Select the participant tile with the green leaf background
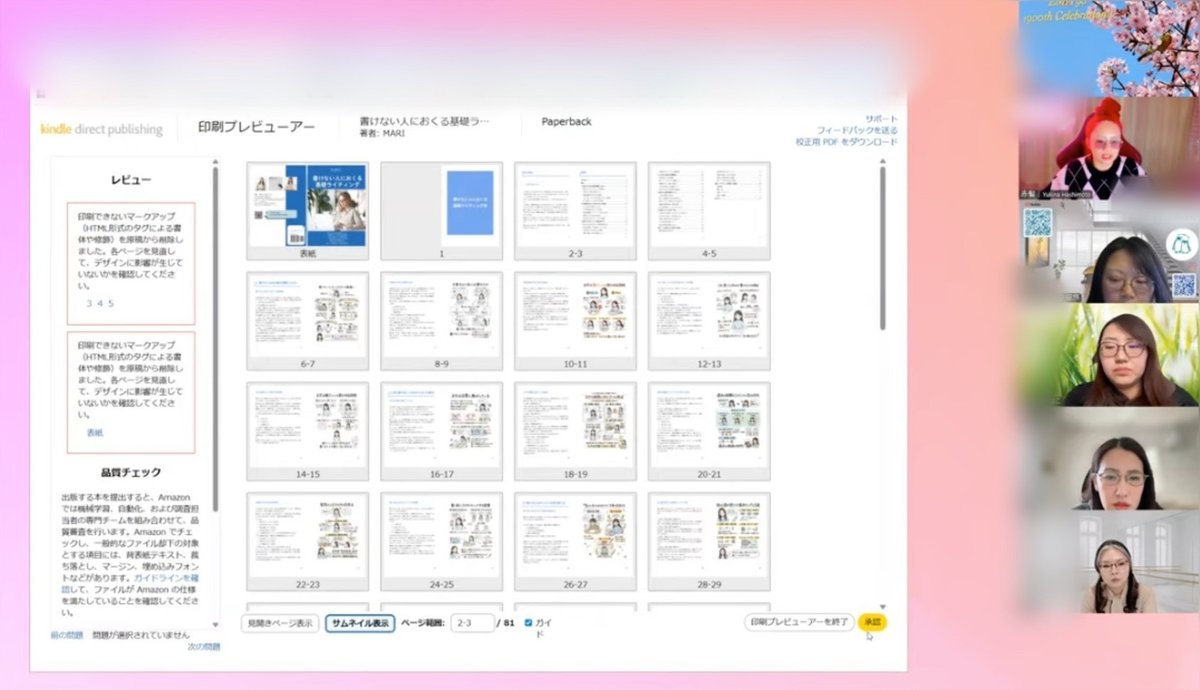 click(x=1109, y=354)
